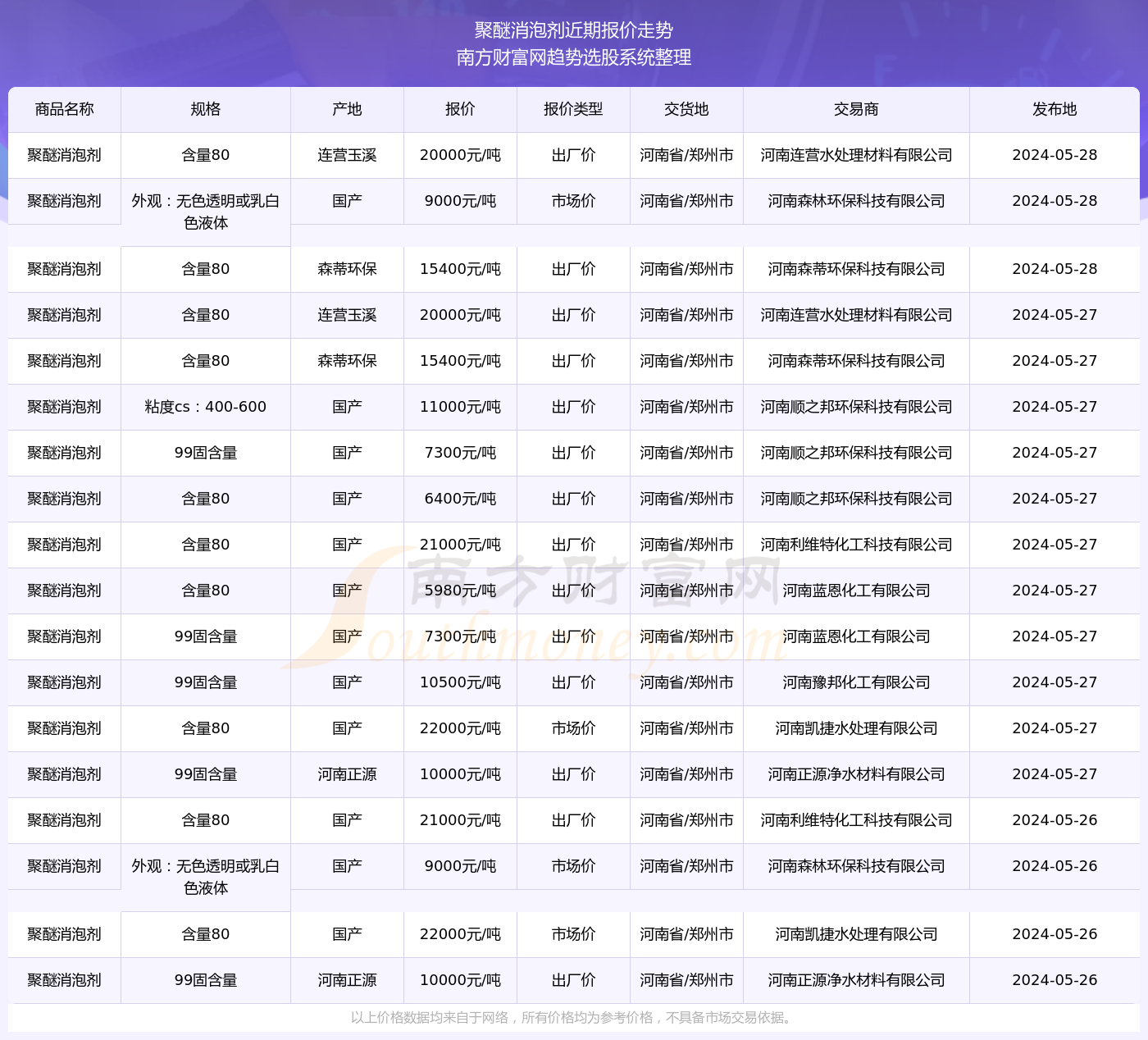
Task: Click the 交货地 column header
Action: click(x=686, y=109)
